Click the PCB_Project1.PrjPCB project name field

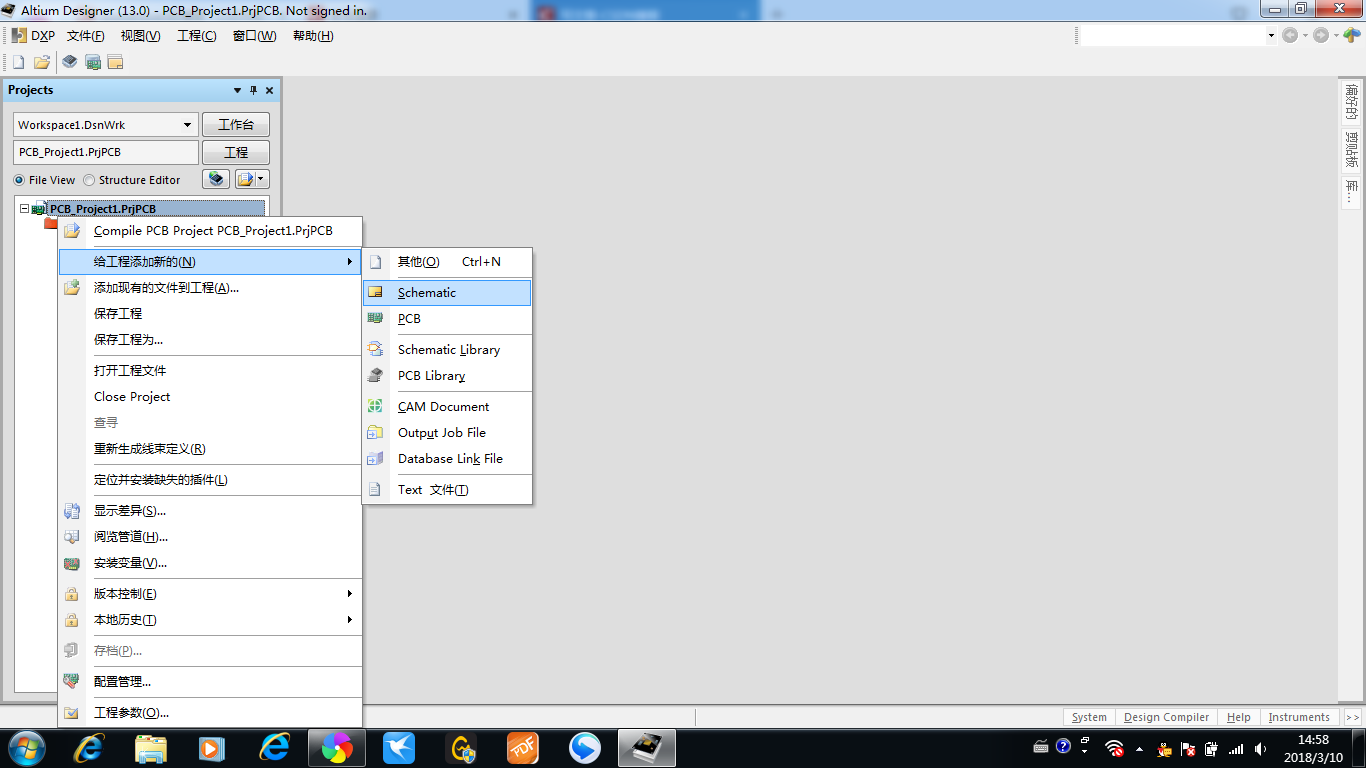[x=106, y=152]
